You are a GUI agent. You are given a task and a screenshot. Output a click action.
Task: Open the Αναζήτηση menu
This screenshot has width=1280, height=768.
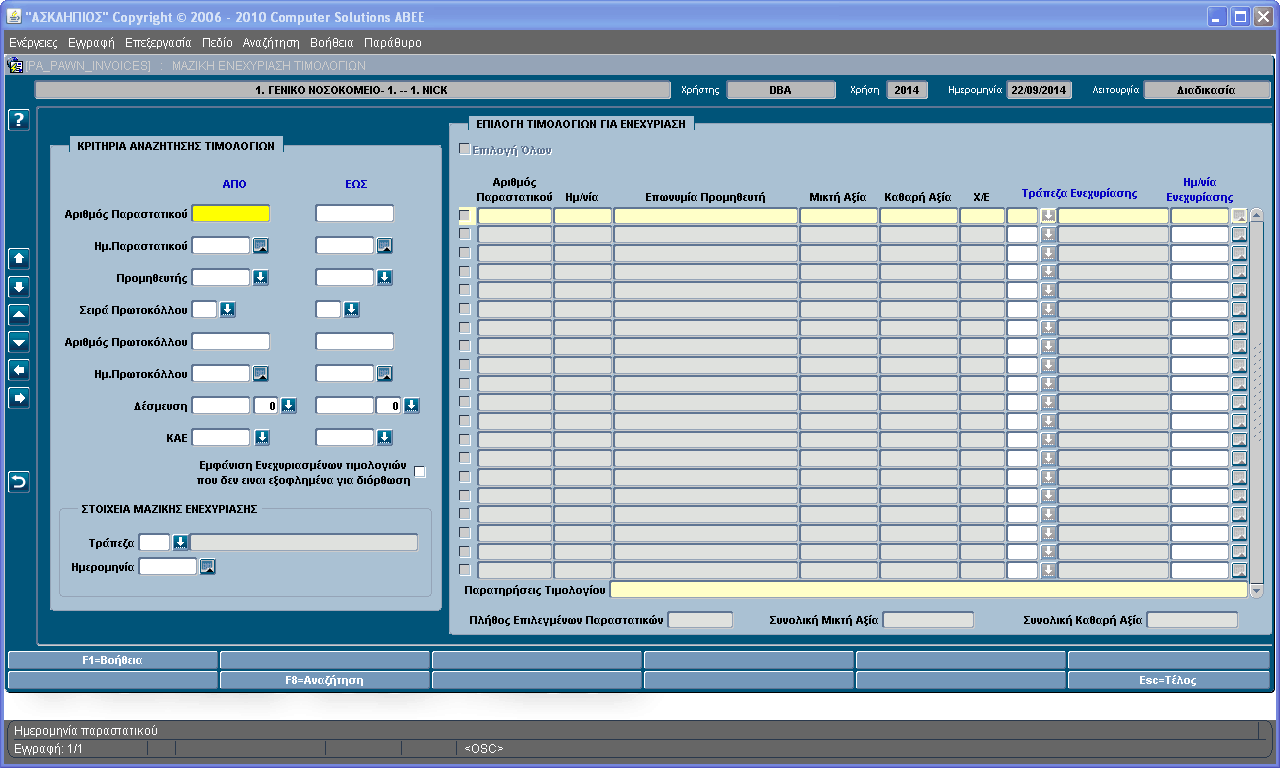[x=271, y=43]
